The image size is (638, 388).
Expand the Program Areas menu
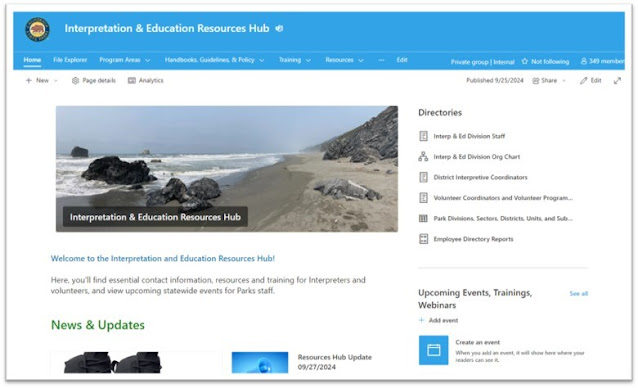tap(125, 60)
